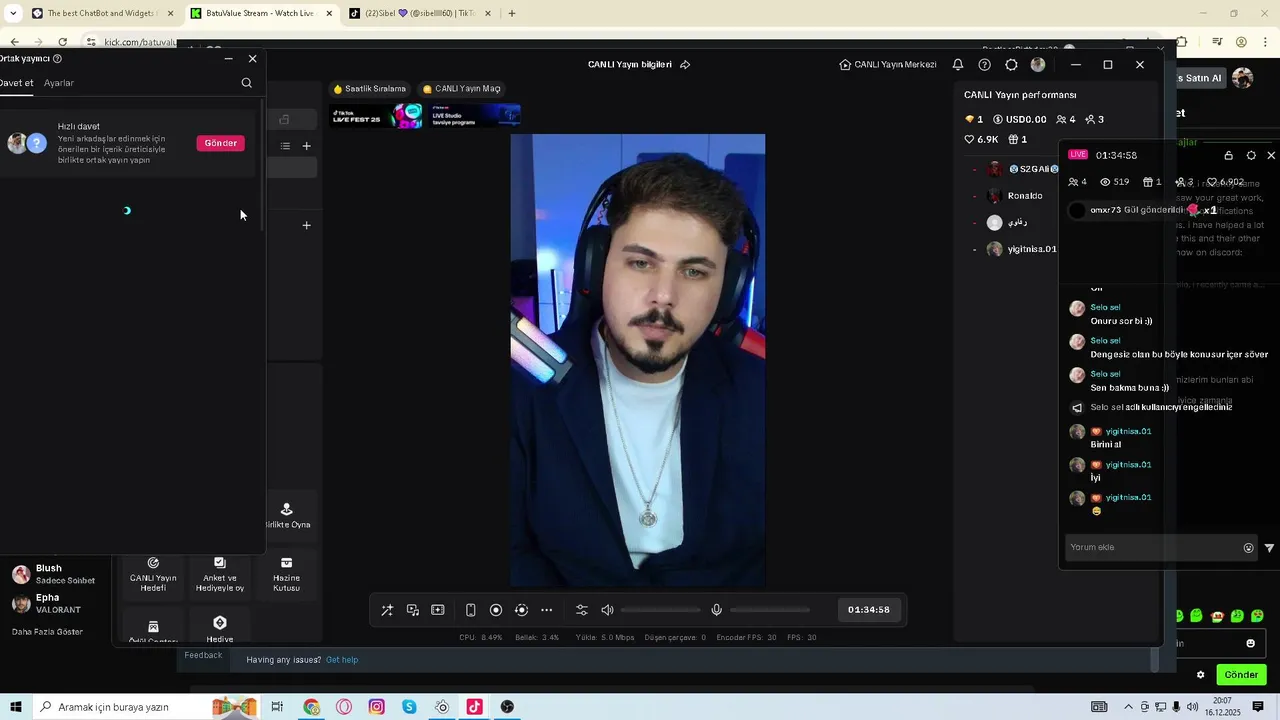This screenshot has width=1280, height=720.
Task: Search in the Ortak yayıncı panel
Action: tap(247, 83)
